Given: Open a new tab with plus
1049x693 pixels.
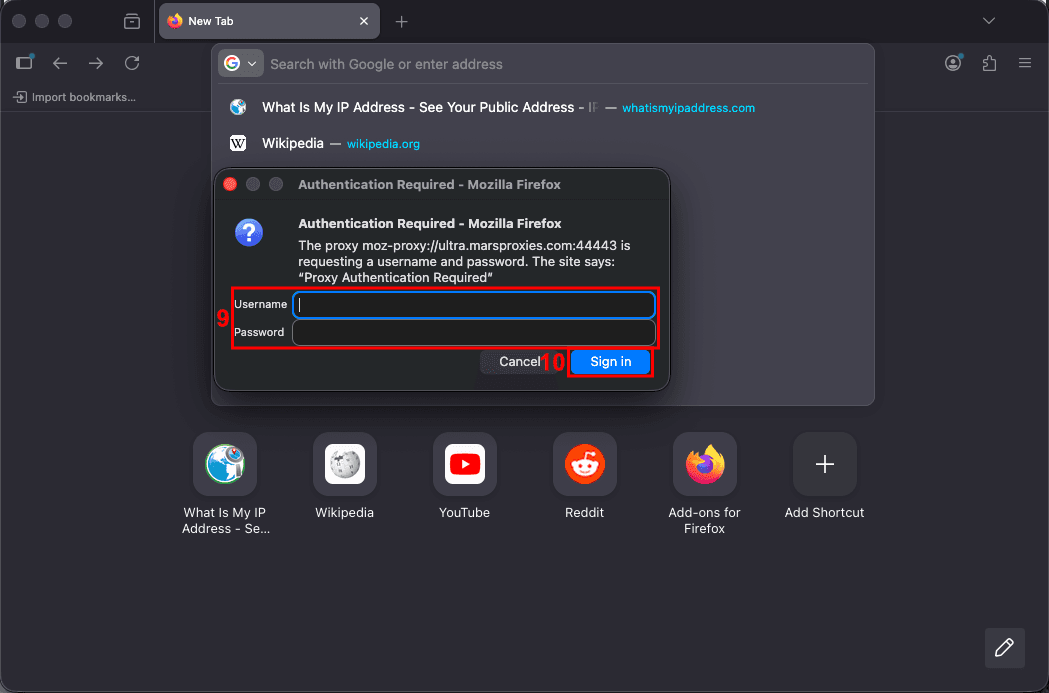Looking at the screenshot, I should pos(401,21).
